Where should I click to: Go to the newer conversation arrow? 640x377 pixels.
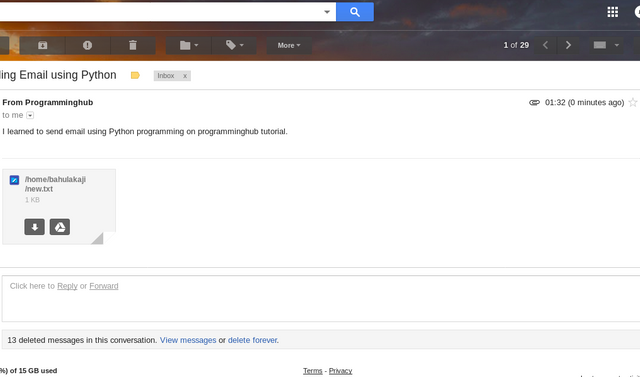(545, 45)
